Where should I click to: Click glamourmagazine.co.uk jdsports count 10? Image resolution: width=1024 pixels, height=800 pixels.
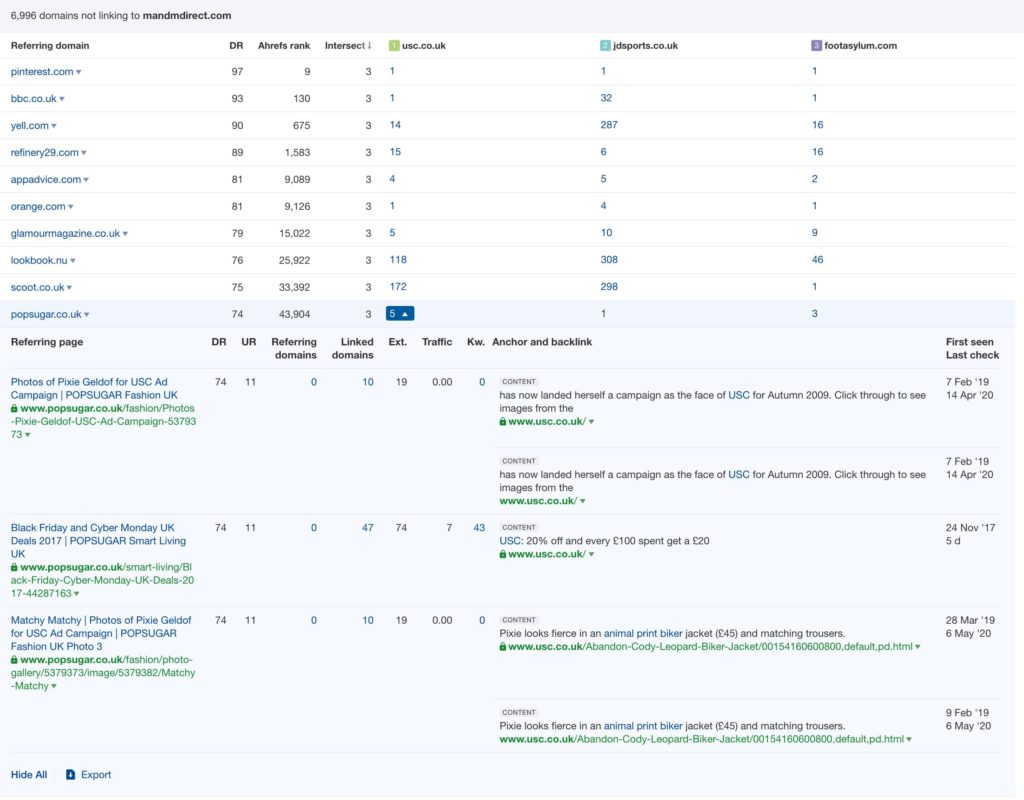point(606,233)
